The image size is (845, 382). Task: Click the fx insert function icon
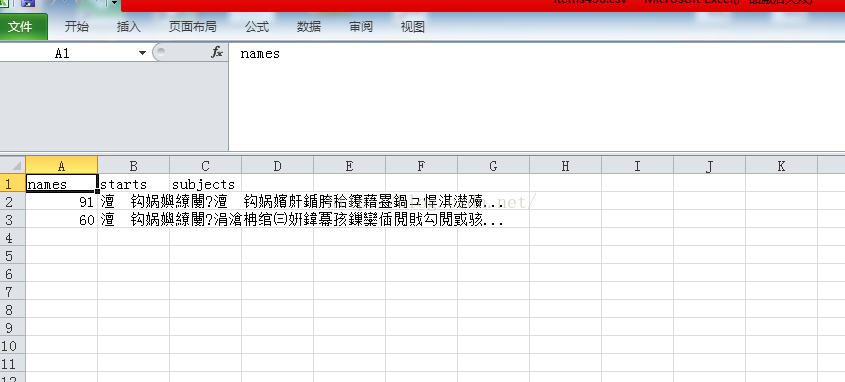pyautogui.click(x=217, y=52)
